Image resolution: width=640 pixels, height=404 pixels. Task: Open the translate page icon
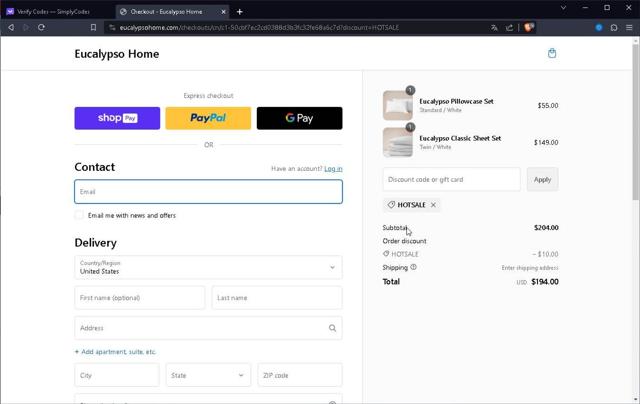click(494, 28)
